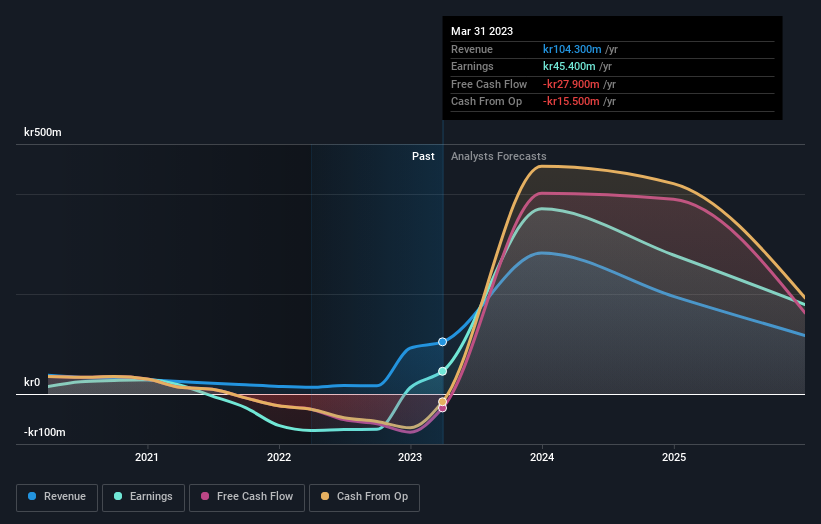Click the Earnings row label in tooltip
821x524 pixels.
[x=472, y=66]
